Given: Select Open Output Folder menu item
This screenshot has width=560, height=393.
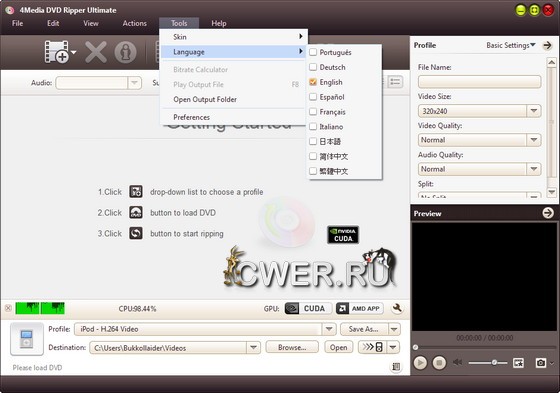Looking at the screenshot, I should click(234, 99).
